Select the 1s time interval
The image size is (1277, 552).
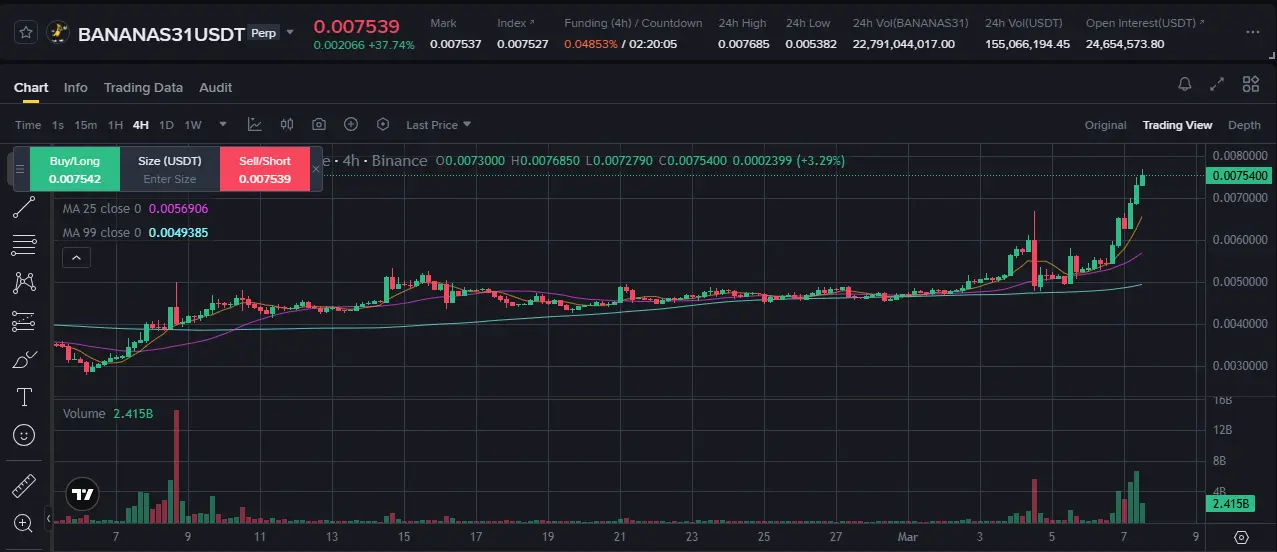pos(58,125)
